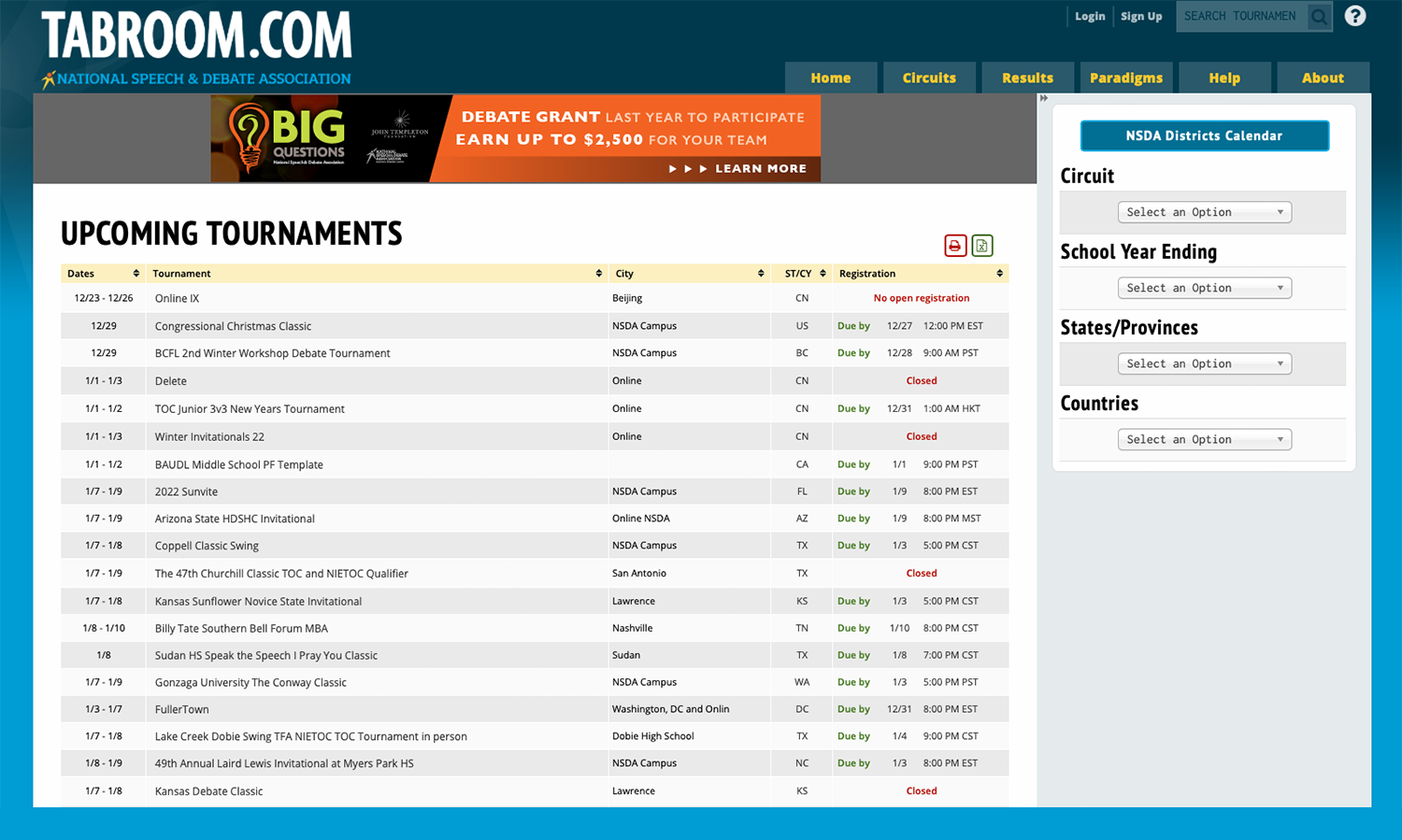Click the 1:00 AM HKT deadline cell

coord(951,408)
